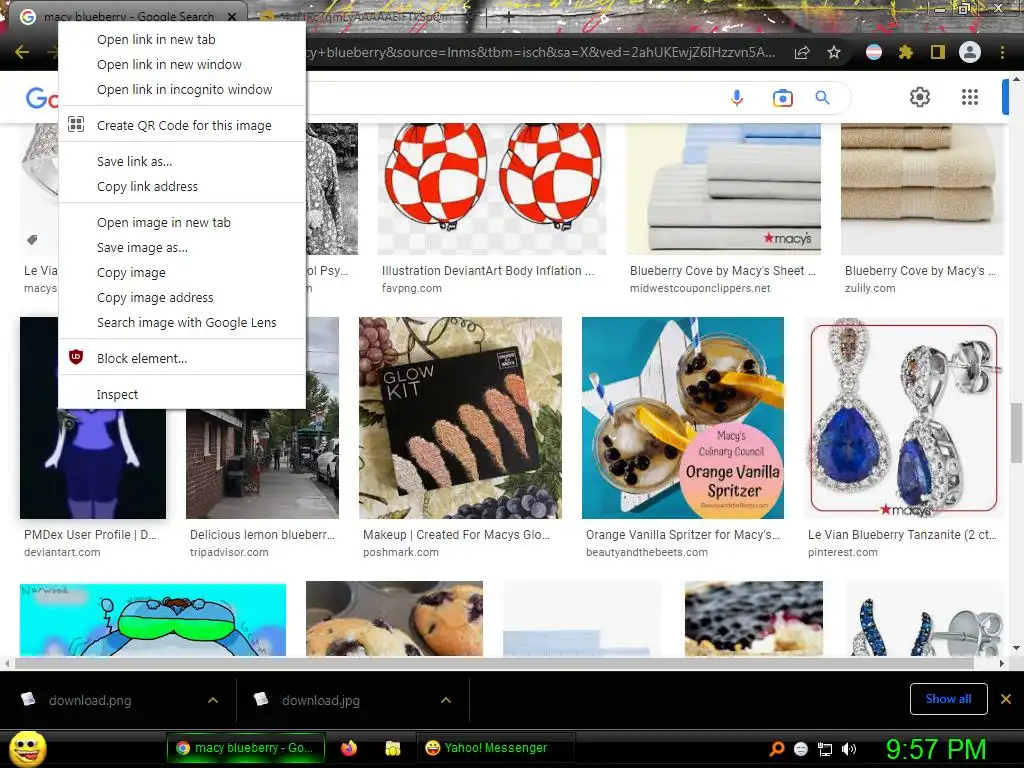Search by image with camera icon

coord(782,98)
